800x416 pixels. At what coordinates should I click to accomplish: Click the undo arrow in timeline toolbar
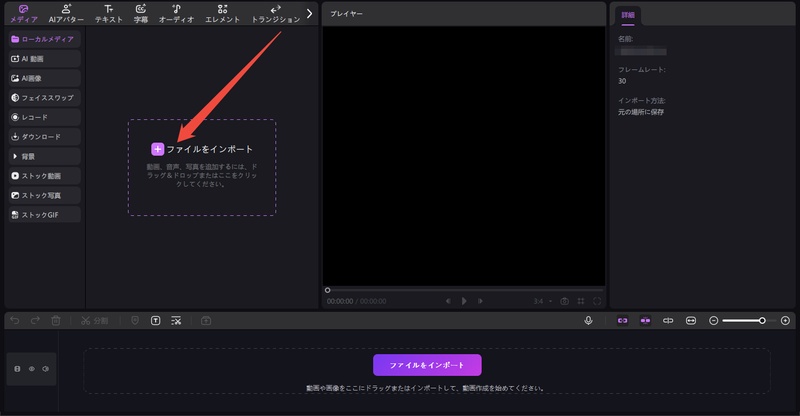15,321
